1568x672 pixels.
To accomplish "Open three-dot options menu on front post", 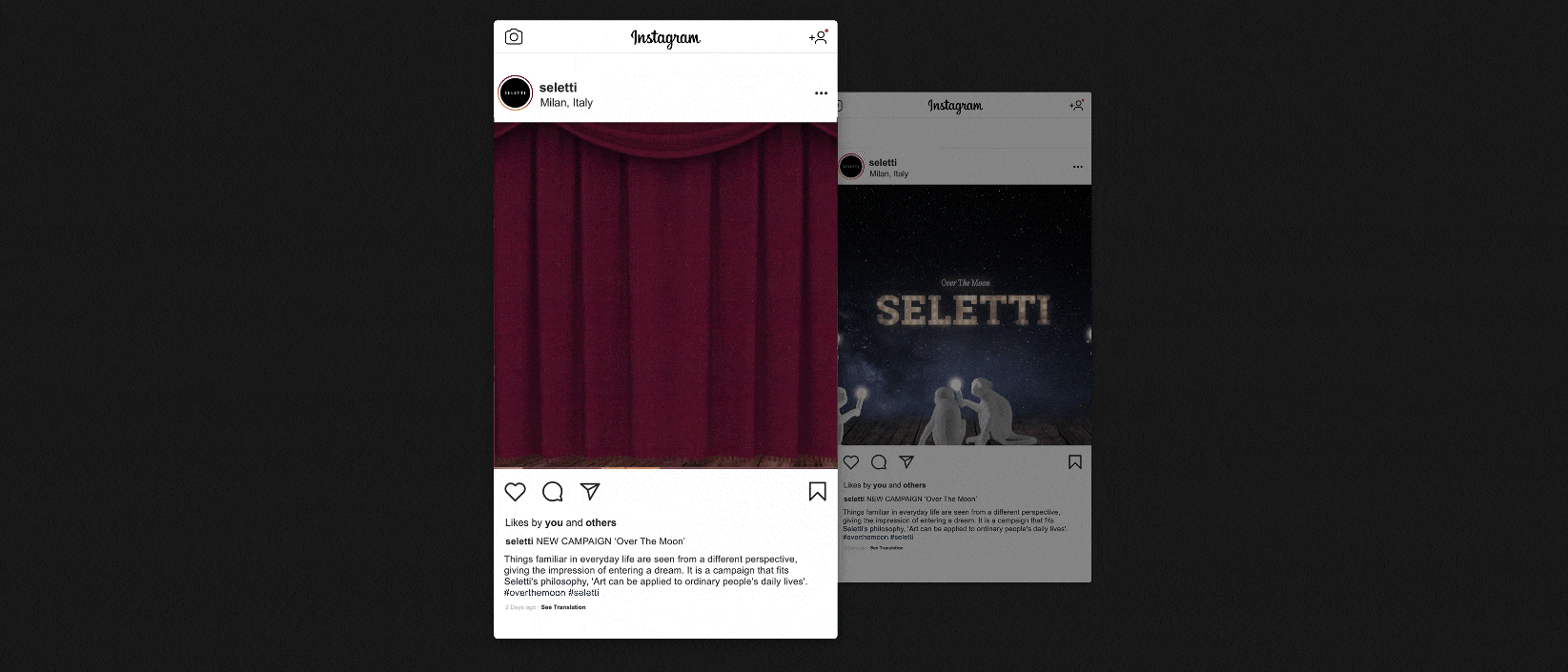I will (821, 93).
